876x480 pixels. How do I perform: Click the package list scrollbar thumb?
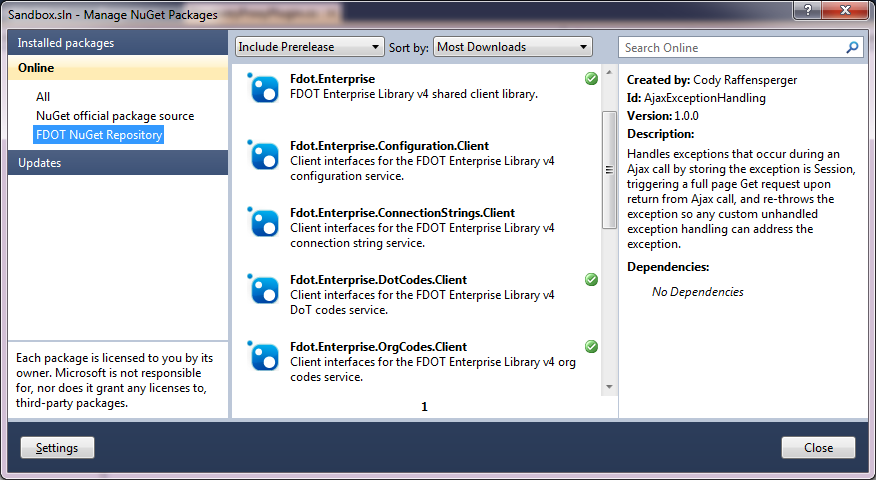[609, 170]
